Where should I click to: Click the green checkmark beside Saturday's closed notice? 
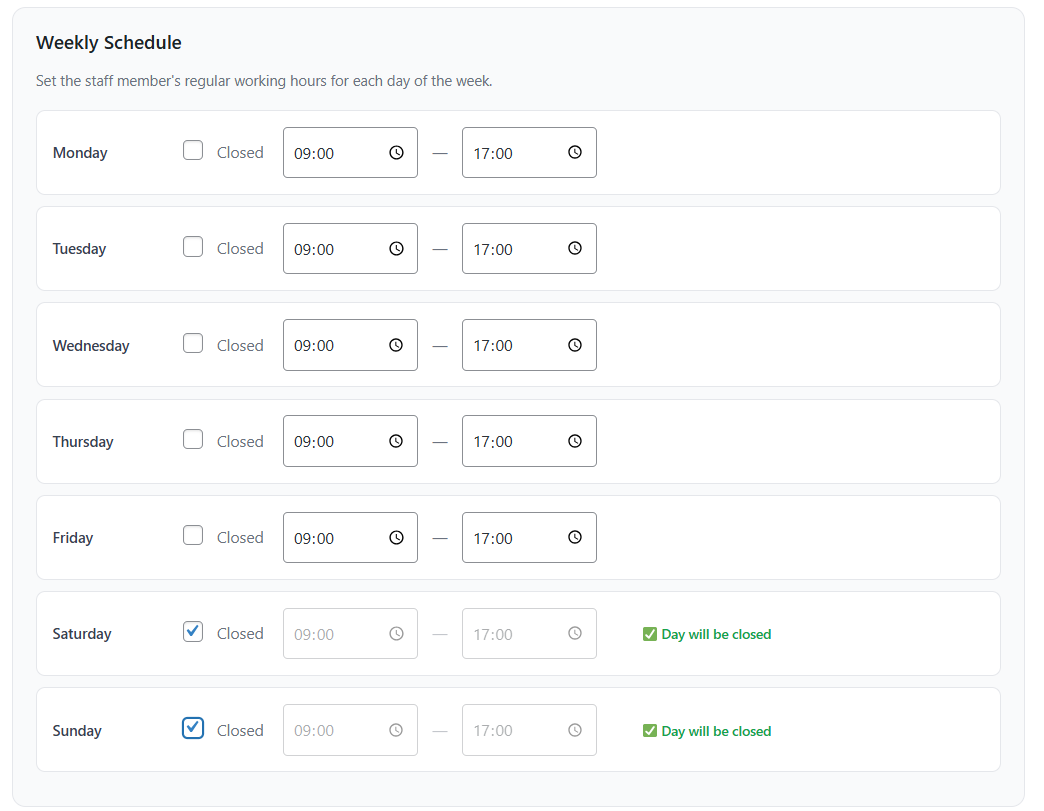(x=649, y=633)
